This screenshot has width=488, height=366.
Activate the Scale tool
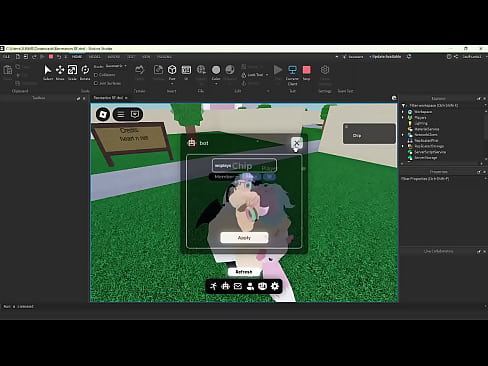(x=72, y=72)
